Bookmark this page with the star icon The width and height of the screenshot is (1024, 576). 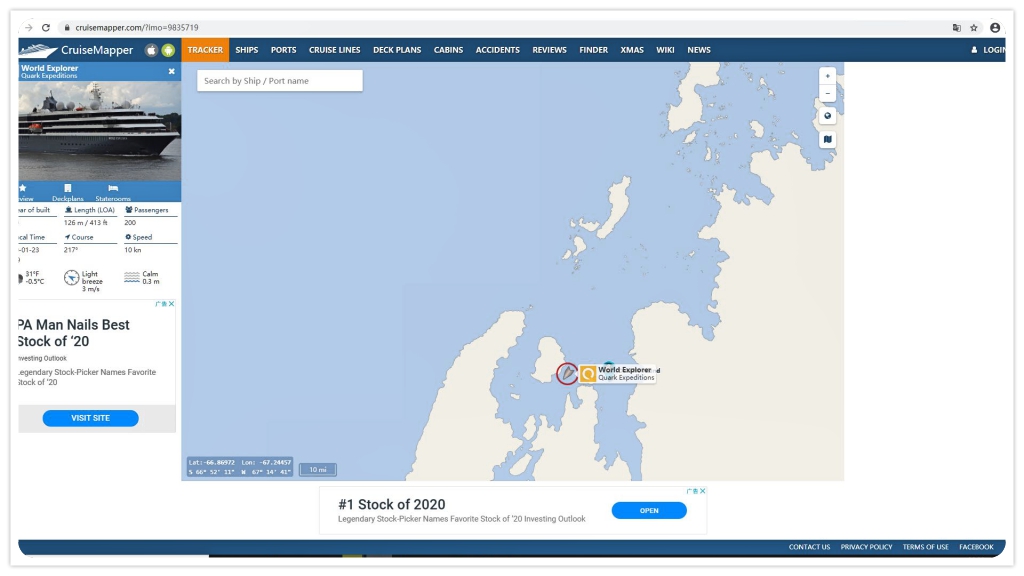974,27
